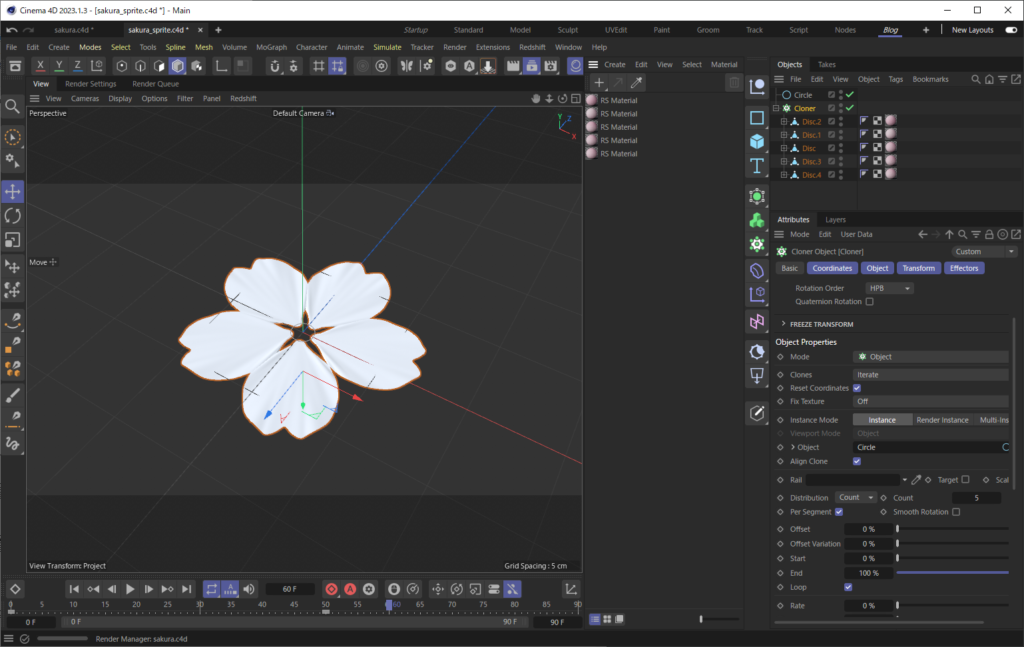1024x647 pixels.
Task: Disable the Loop checkbox
Action: tap(848, 587)
